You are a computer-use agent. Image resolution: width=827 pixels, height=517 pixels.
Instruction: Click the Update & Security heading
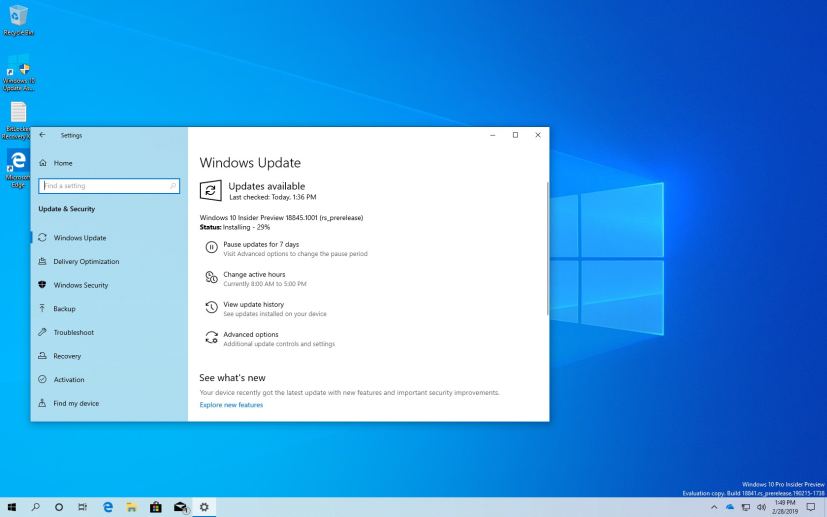[66, 209]
